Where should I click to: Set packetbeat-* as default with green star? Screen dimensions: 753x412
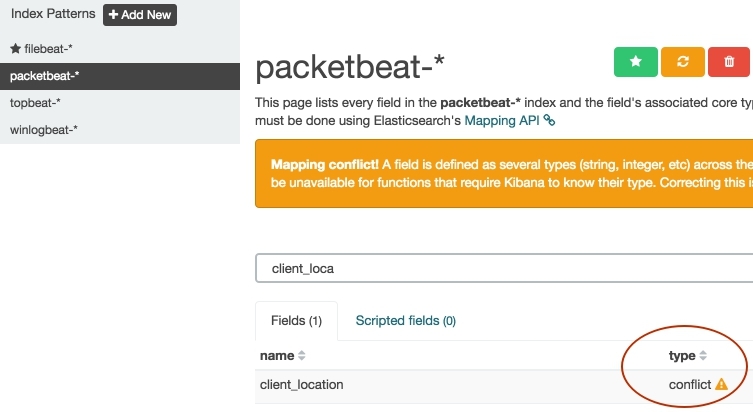coord(635,62)
